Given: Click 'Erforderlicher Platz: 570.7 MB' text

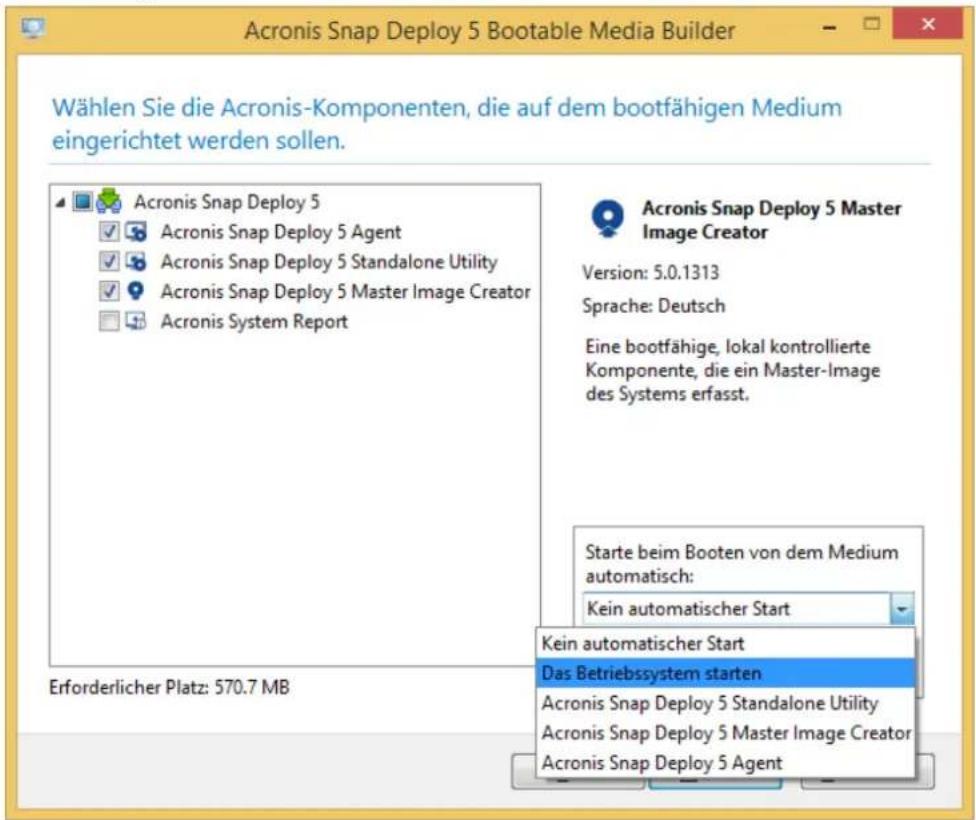Looking at the screenshot, I should click(169, 687).
